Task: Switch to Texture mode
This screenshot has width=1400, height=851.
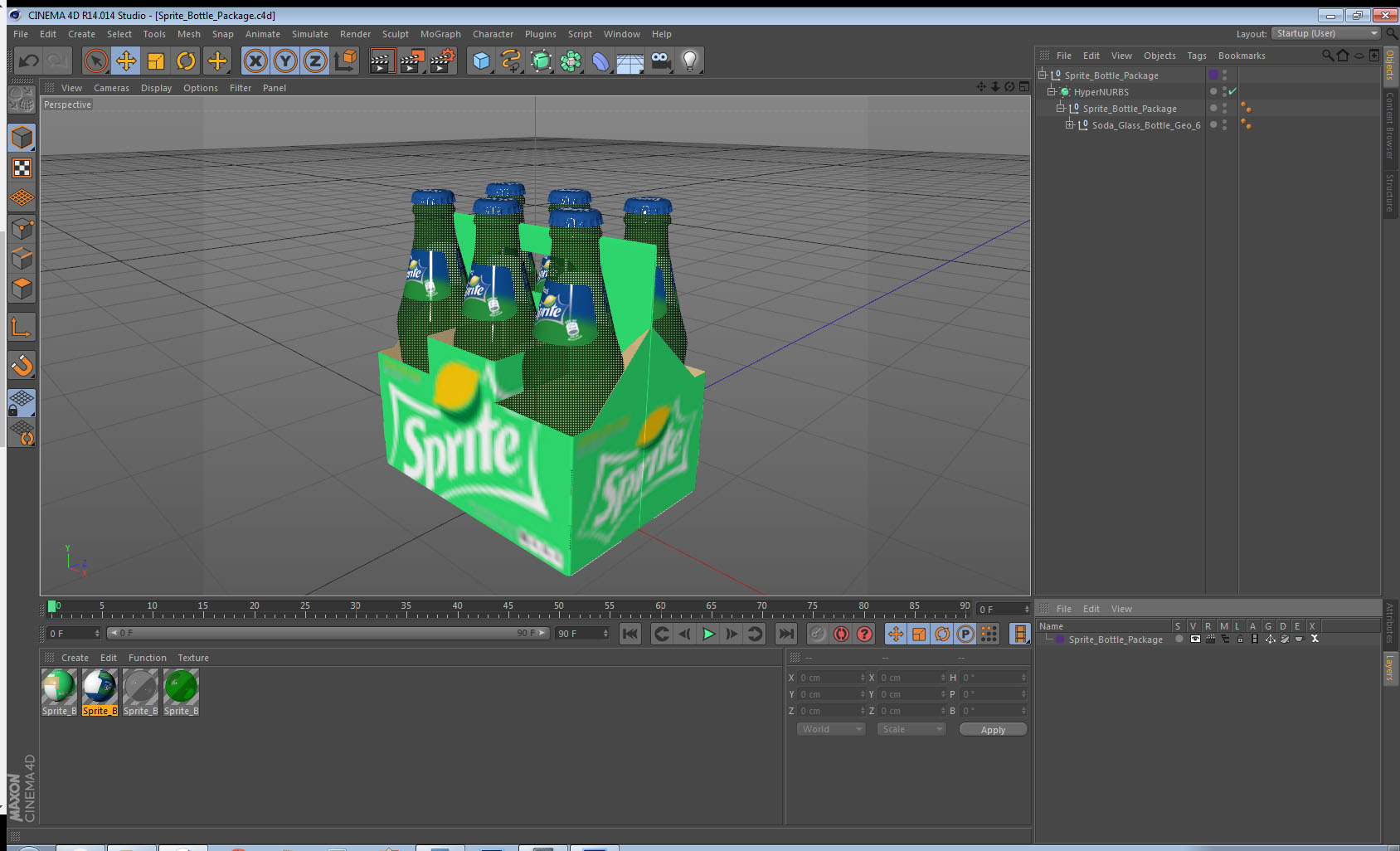Action: coord(22,168)
